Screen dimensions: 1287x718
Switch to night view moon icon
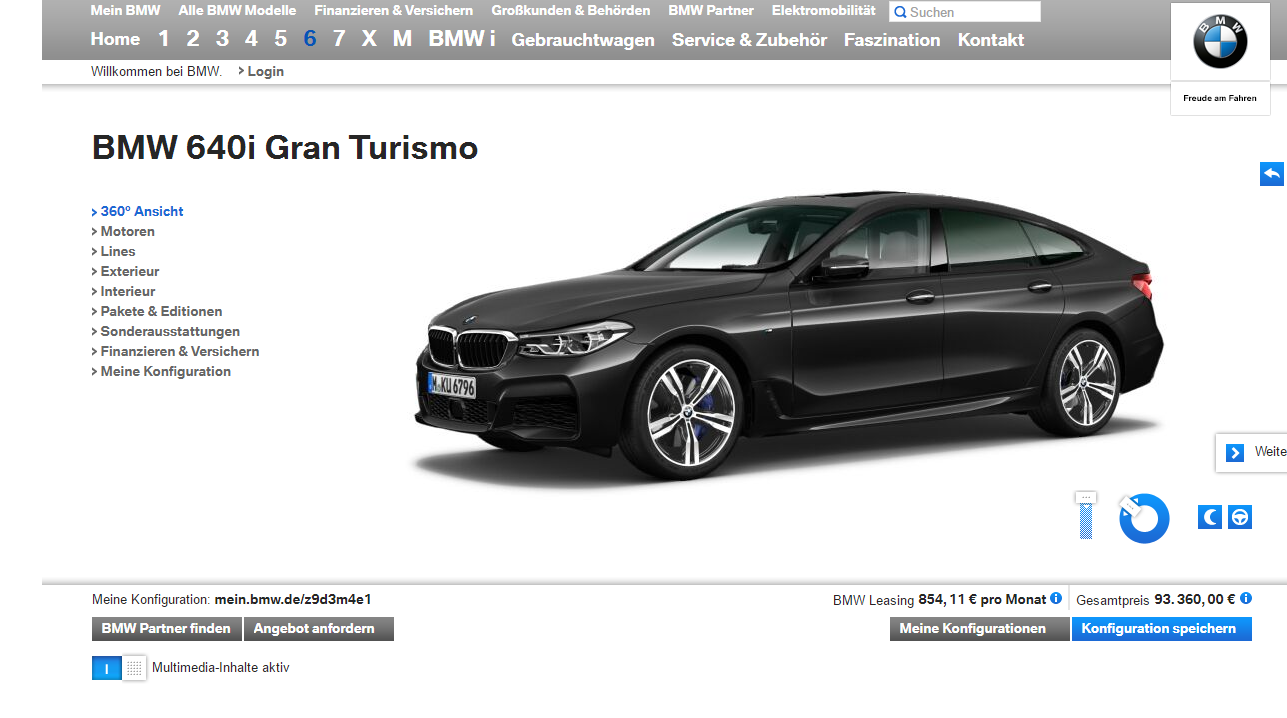(x=1210, y=517)
